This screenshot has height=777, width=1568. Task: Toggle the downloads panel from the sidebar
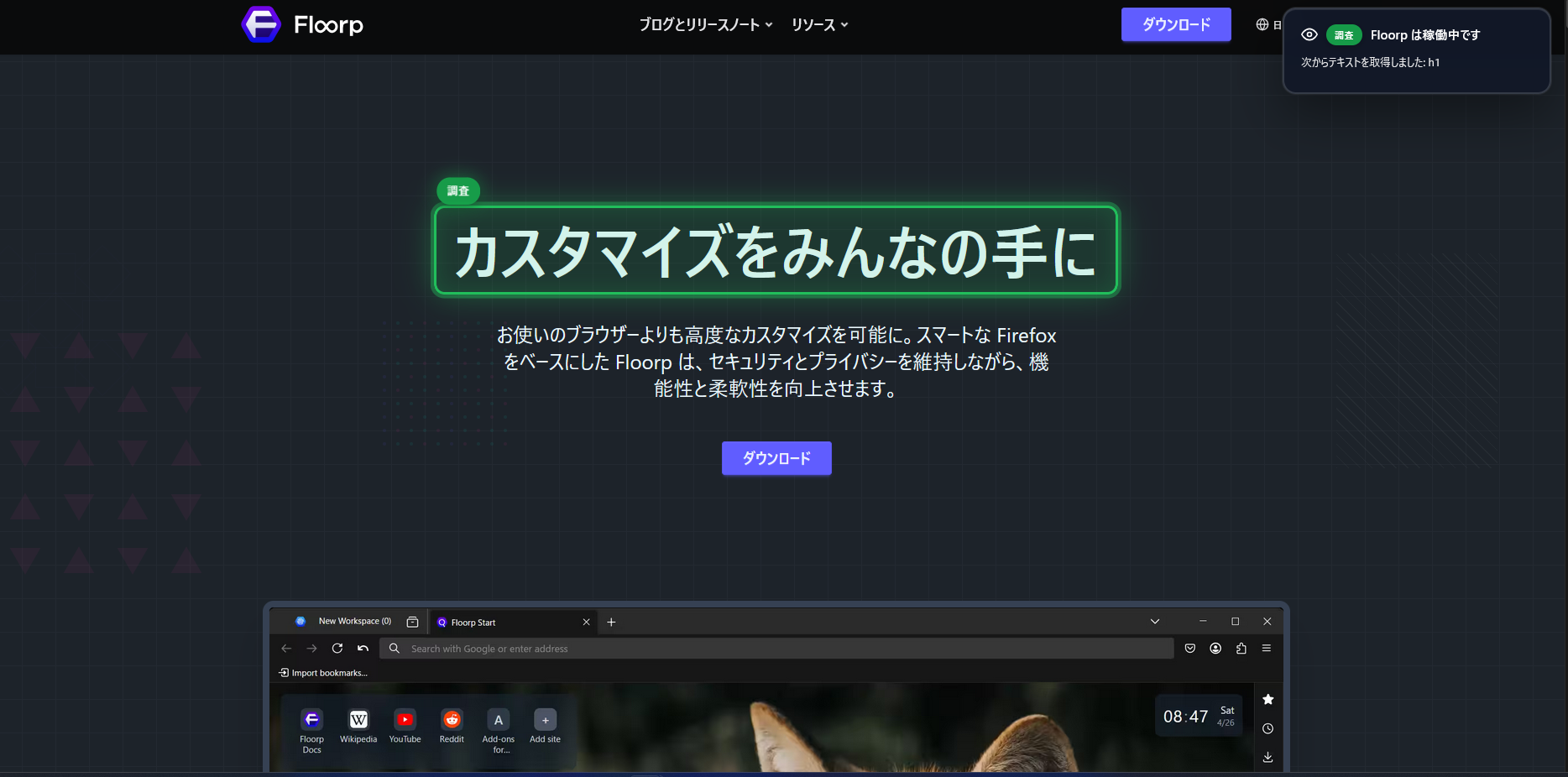pyautogui.click(x=1267, y=757)
